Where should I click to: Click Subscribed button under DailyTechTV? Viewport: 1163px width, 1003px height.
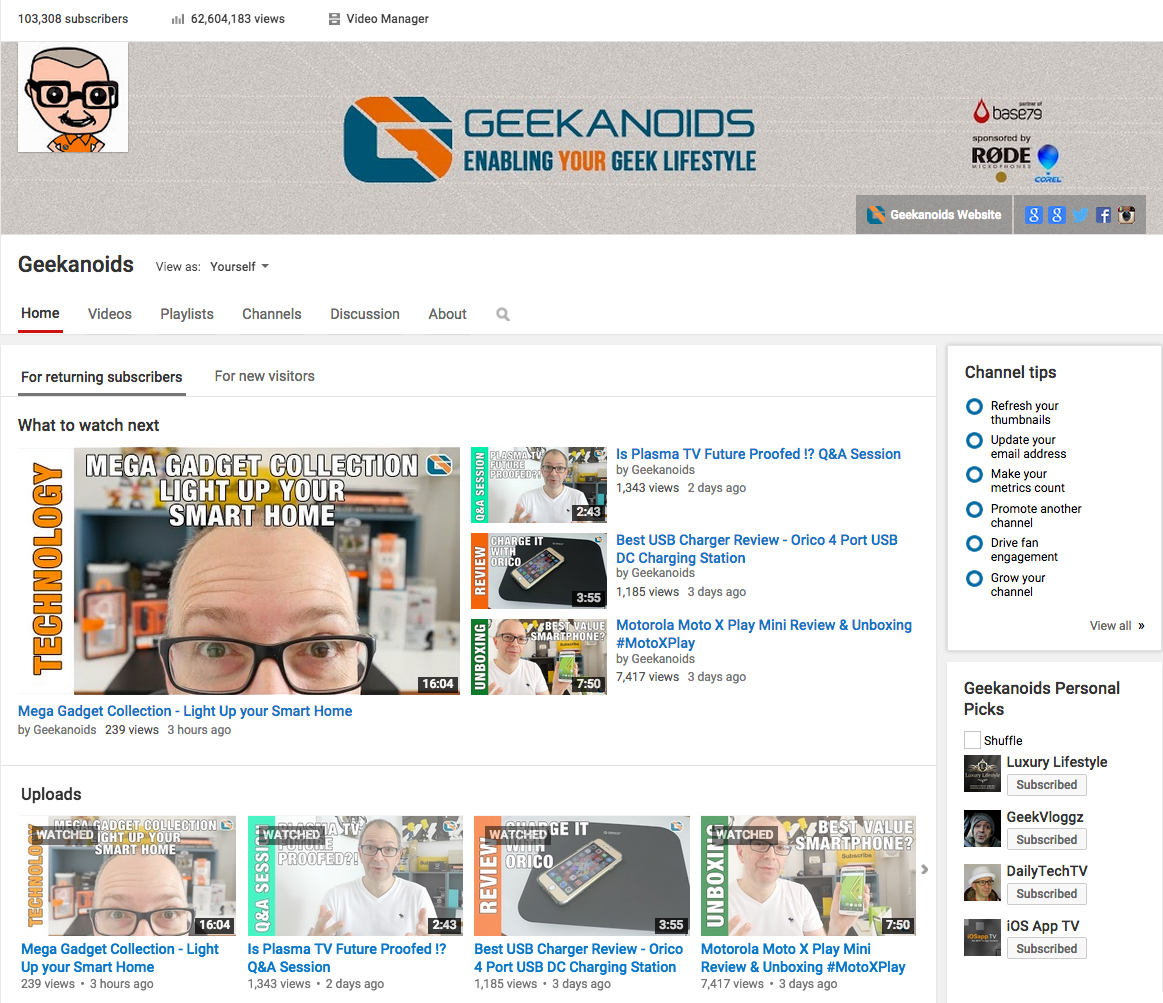coord(1047,894)
